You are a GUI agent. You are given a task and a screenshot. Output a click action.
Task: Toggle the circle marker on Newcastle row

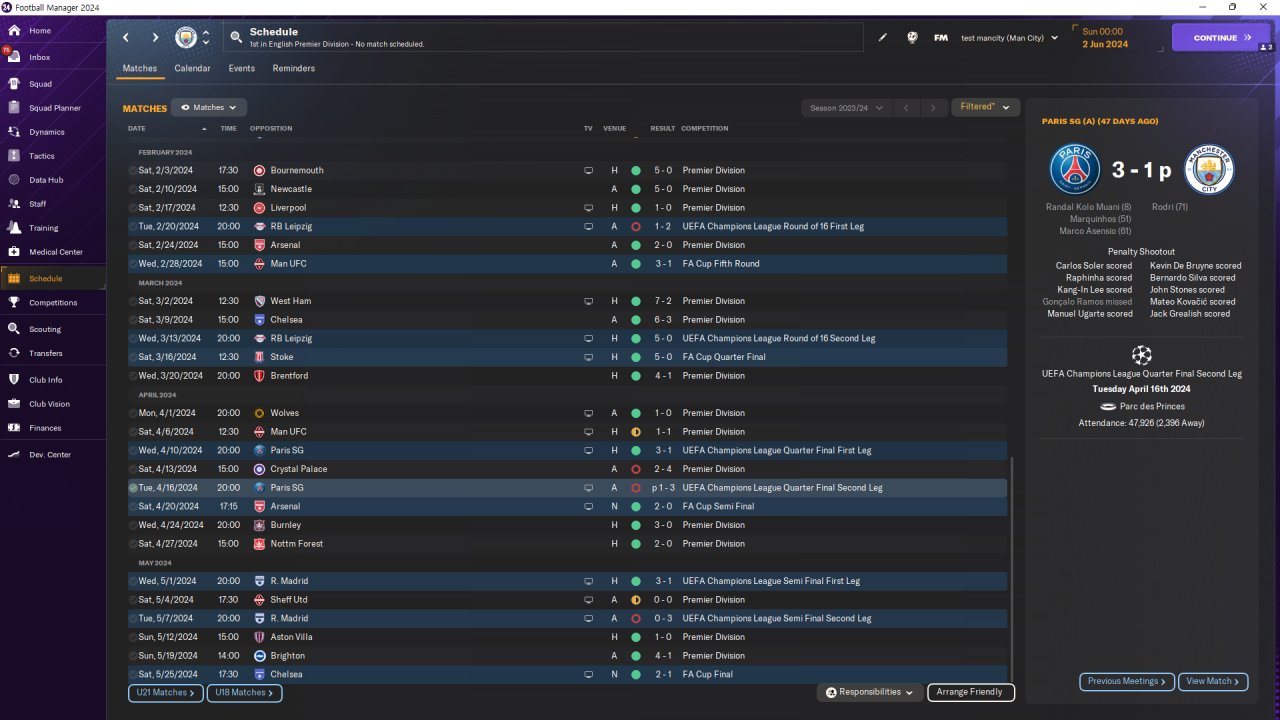pos(133,189)
